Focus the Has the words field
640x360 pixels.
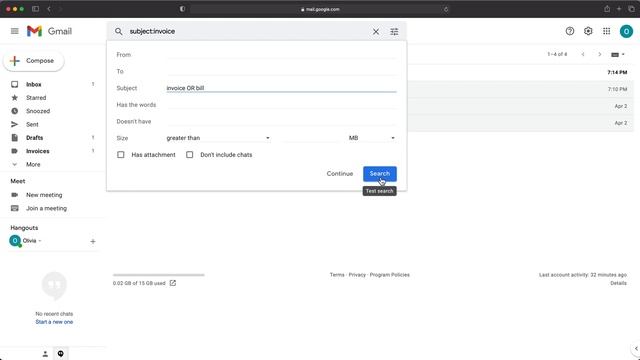[x=281, y=105]
